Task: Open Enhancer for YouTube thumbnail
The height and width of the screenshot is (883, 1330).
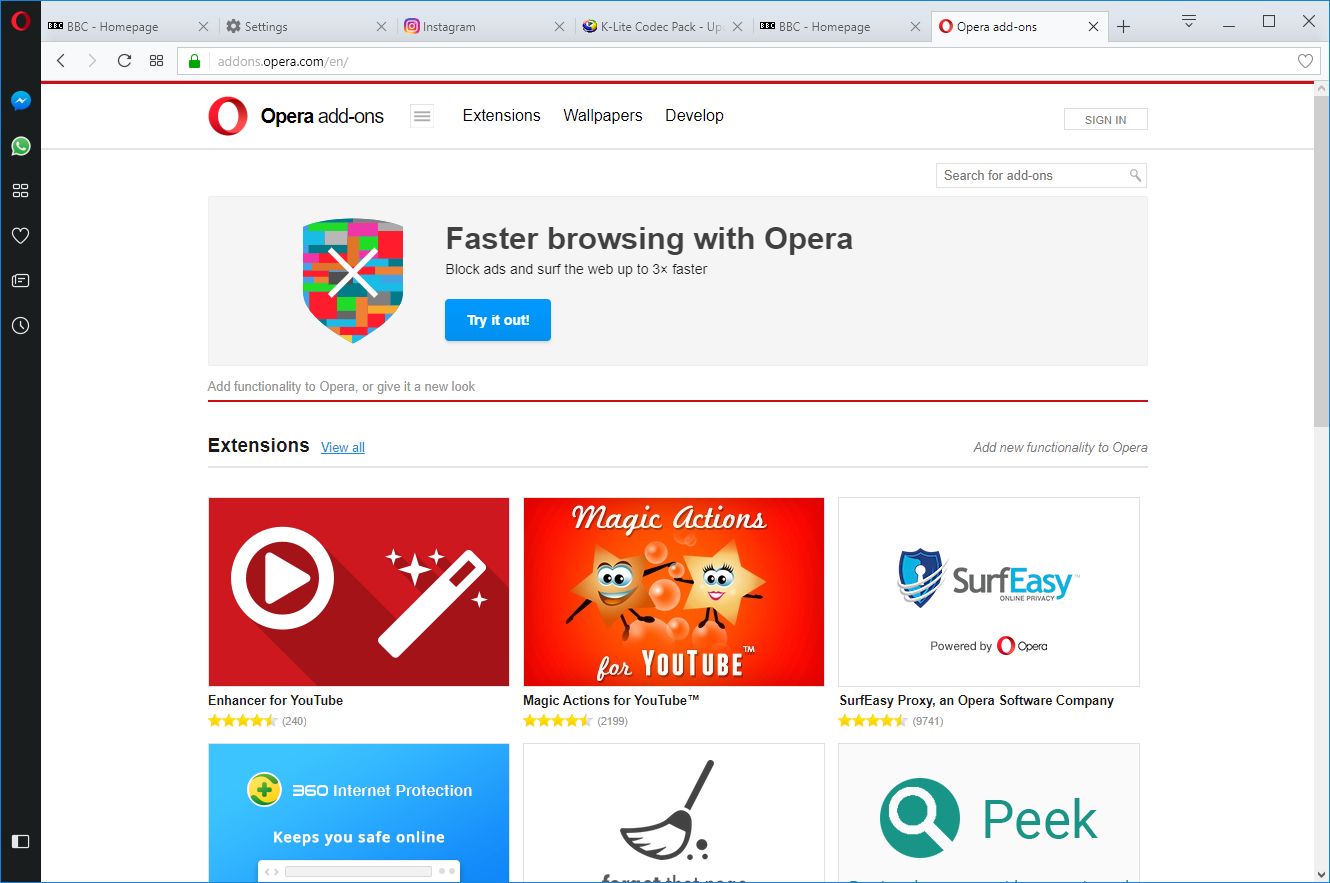Action: point(359,592)
